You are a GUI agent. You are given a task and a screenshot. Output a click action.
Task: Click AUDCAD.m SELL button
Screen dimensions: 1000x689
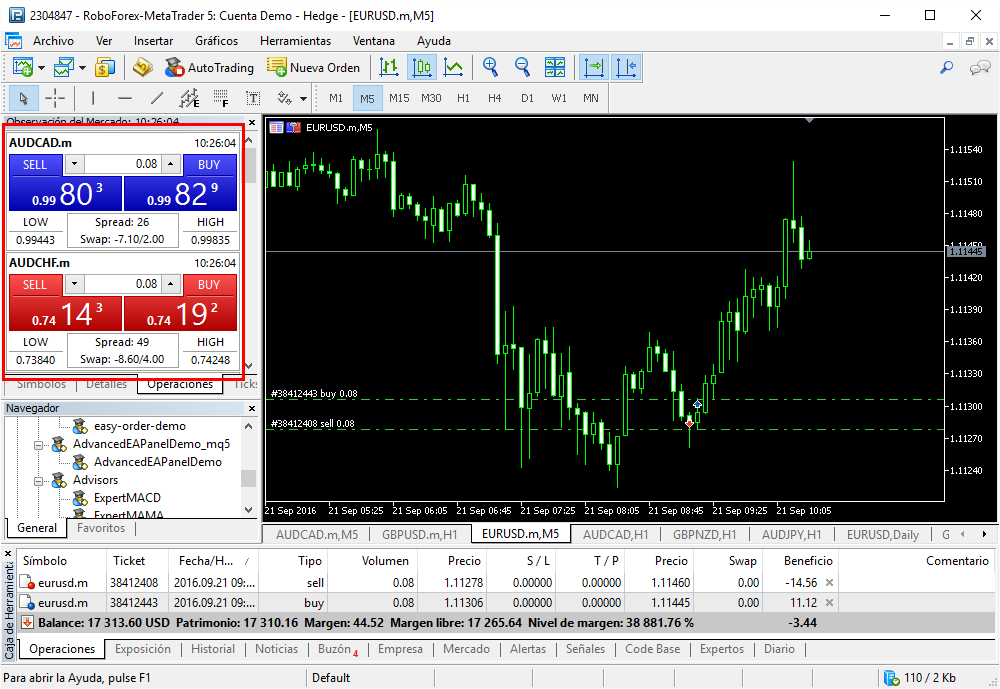click(35, 165)
